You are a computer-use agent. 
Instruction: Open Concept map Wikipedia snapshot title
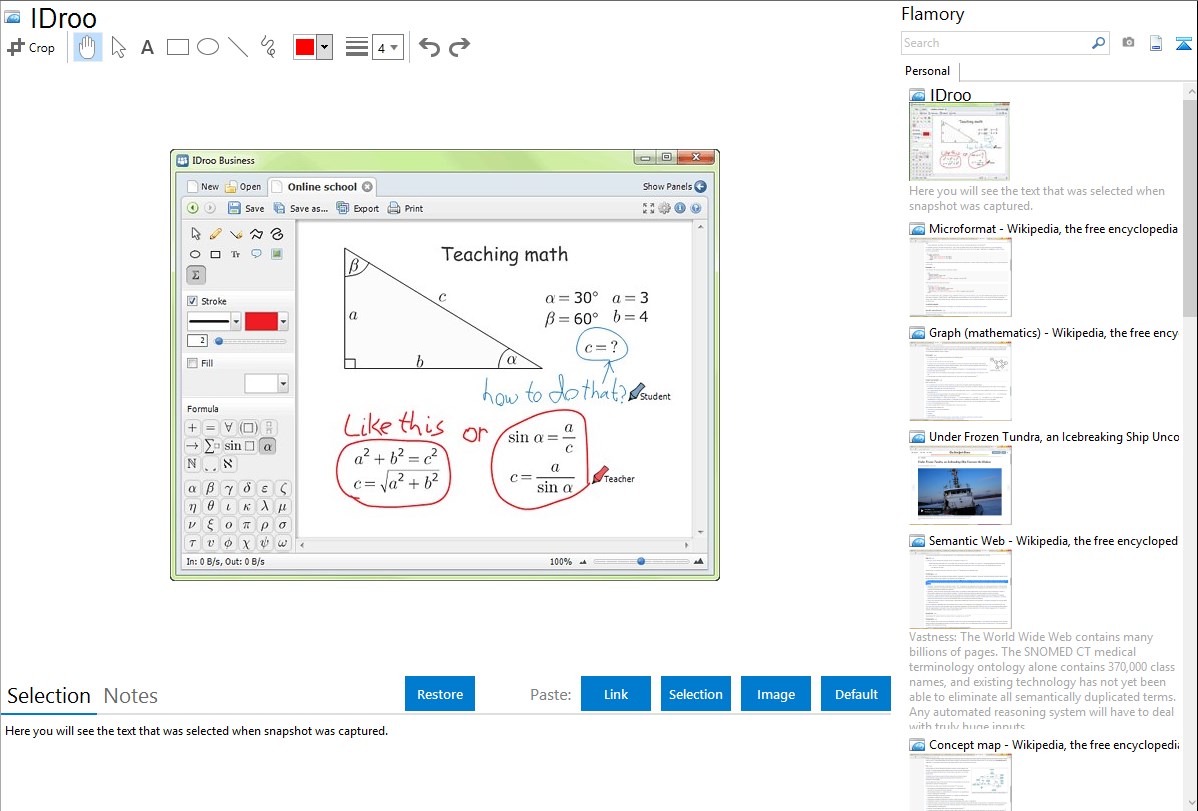point(1053,745)
